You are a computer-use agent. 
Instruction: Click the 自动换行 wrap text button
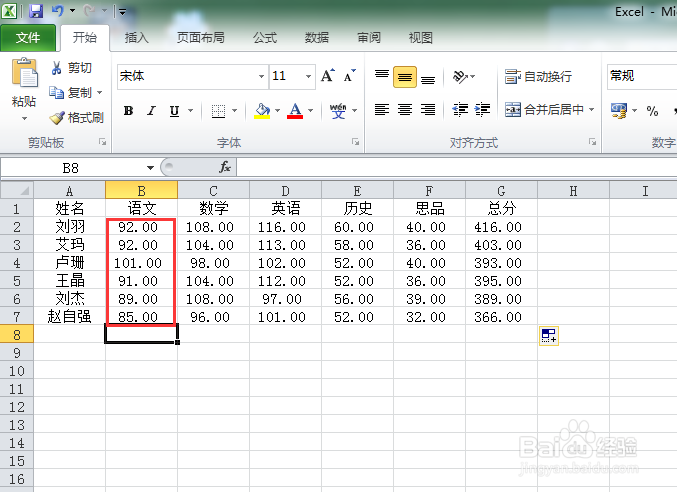[538, 76]
